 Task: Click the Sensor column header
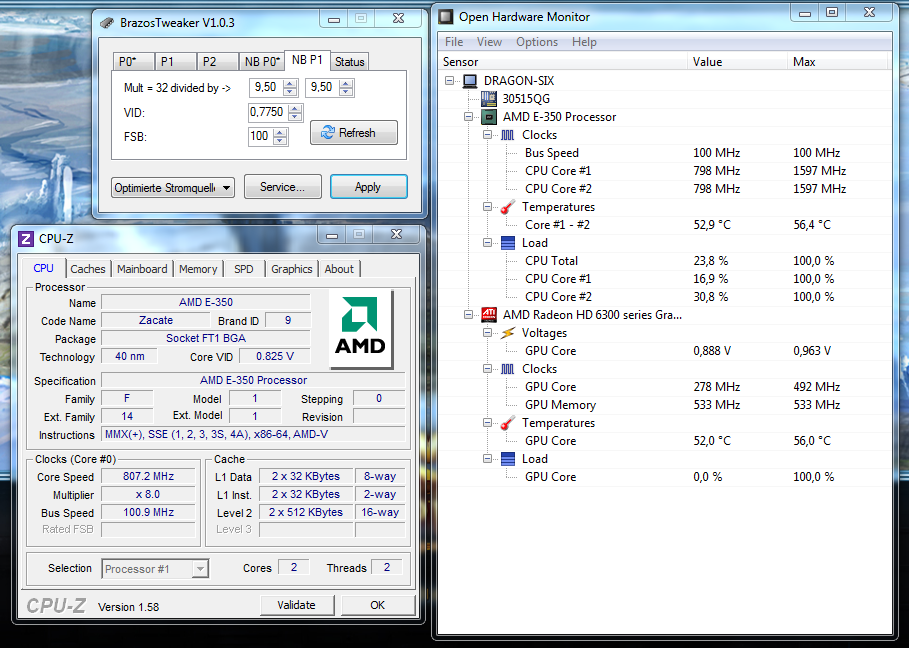click(x=562, y=62)
